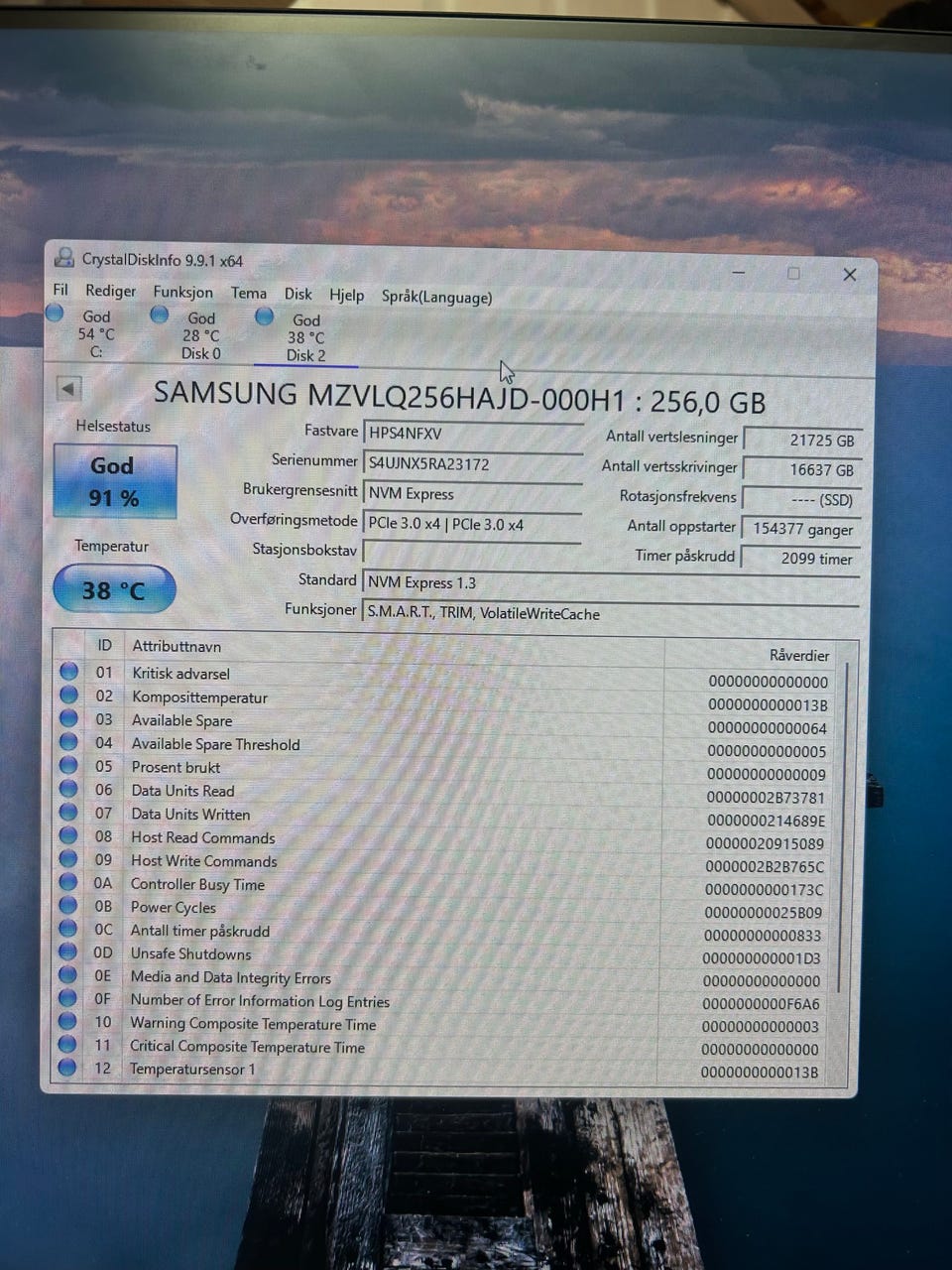Select the Temperatursensor 1 attribute name
The height and width of the screenshot is (1270, 952).
tap(191, 1069)
